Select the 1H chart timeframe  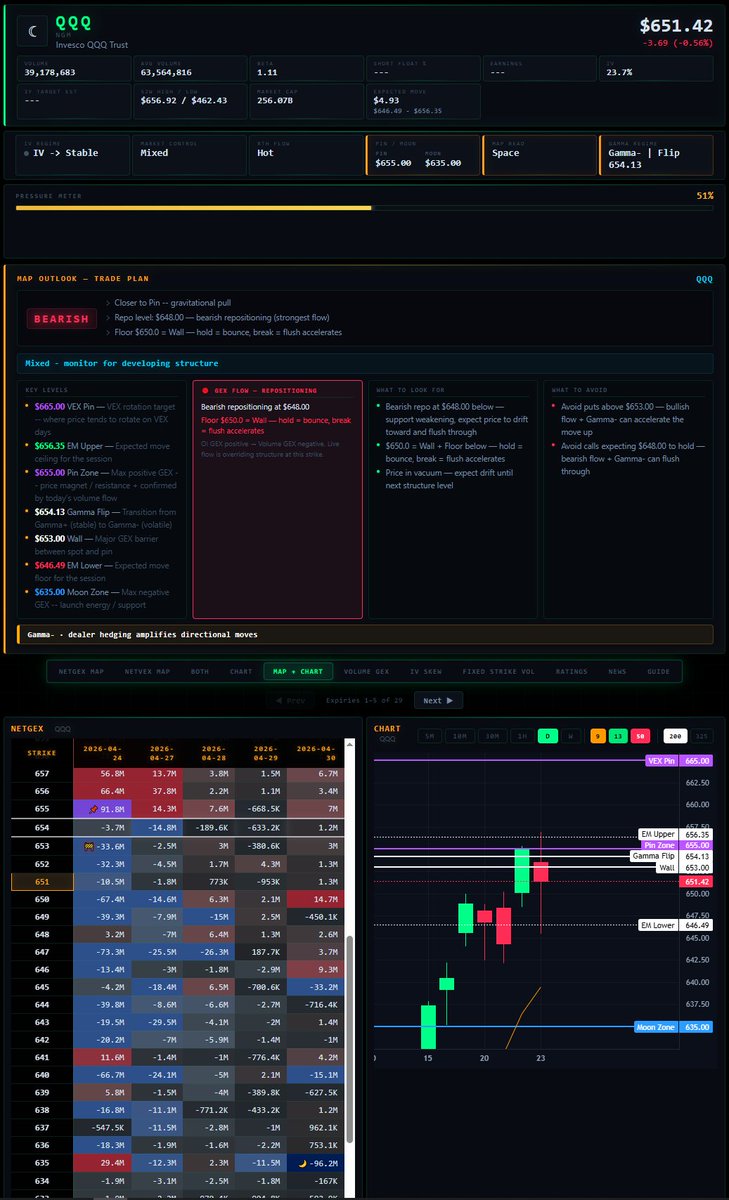pyautogui.click(x=522, y=736)
